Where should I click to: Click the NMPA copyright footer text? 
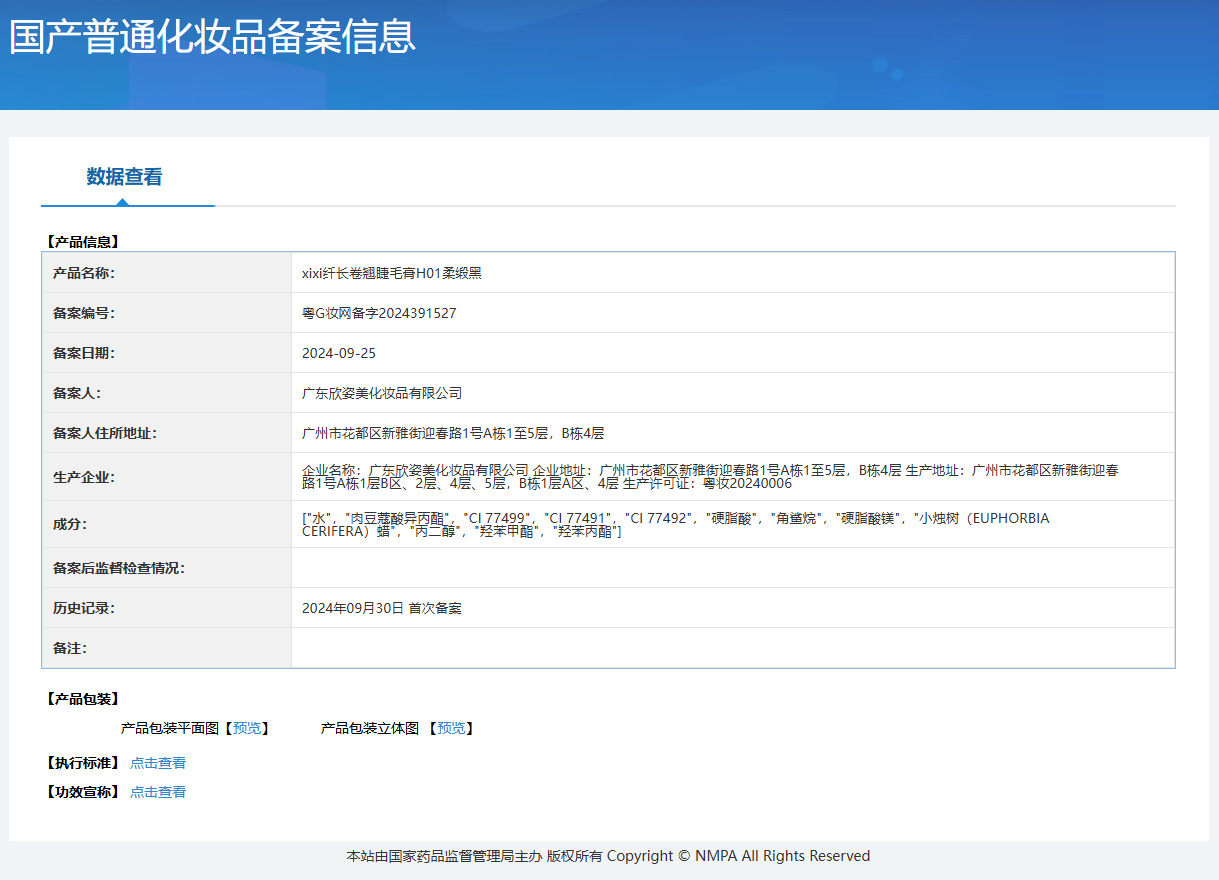point(608,856)
